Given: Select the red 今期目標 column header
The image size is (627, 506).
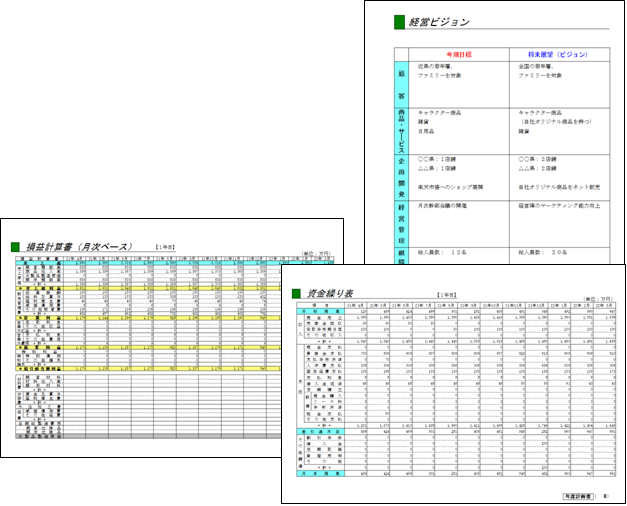Looking at the screenshot, I should [459, 54].
